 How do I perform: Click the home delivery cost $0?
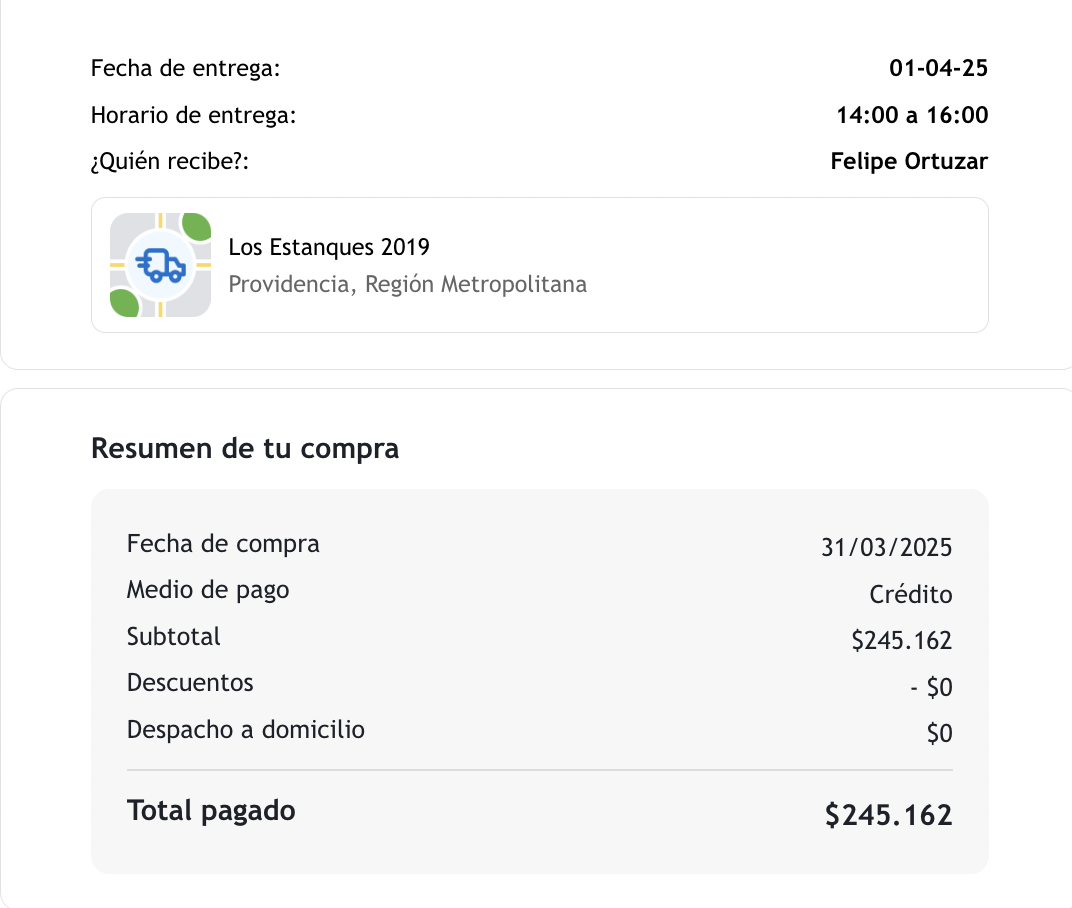click(x=939, y=734)
